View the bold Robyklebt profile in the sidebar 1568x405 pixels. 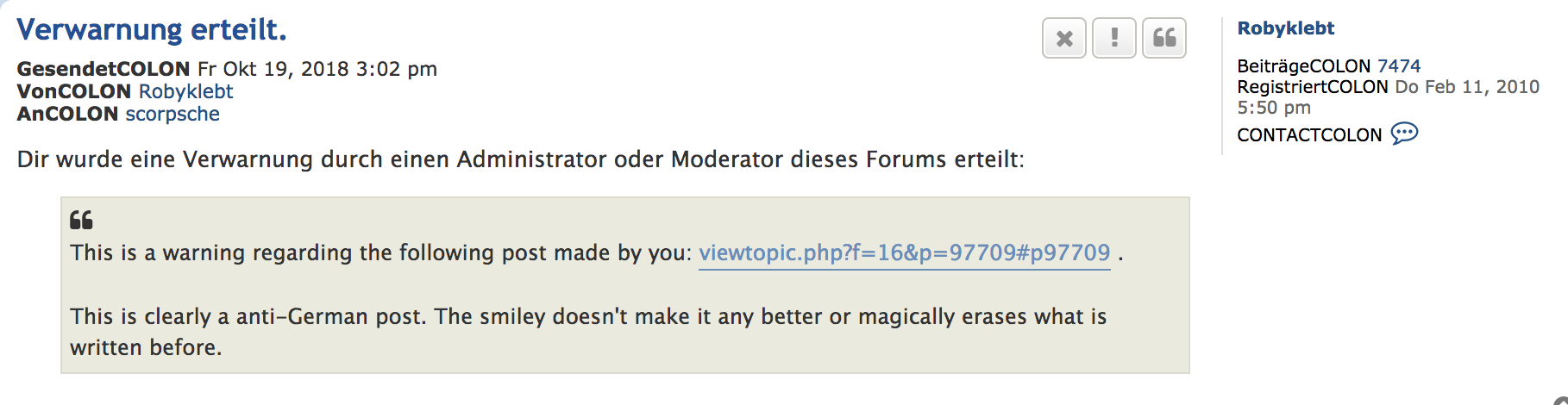point(1285,28)
